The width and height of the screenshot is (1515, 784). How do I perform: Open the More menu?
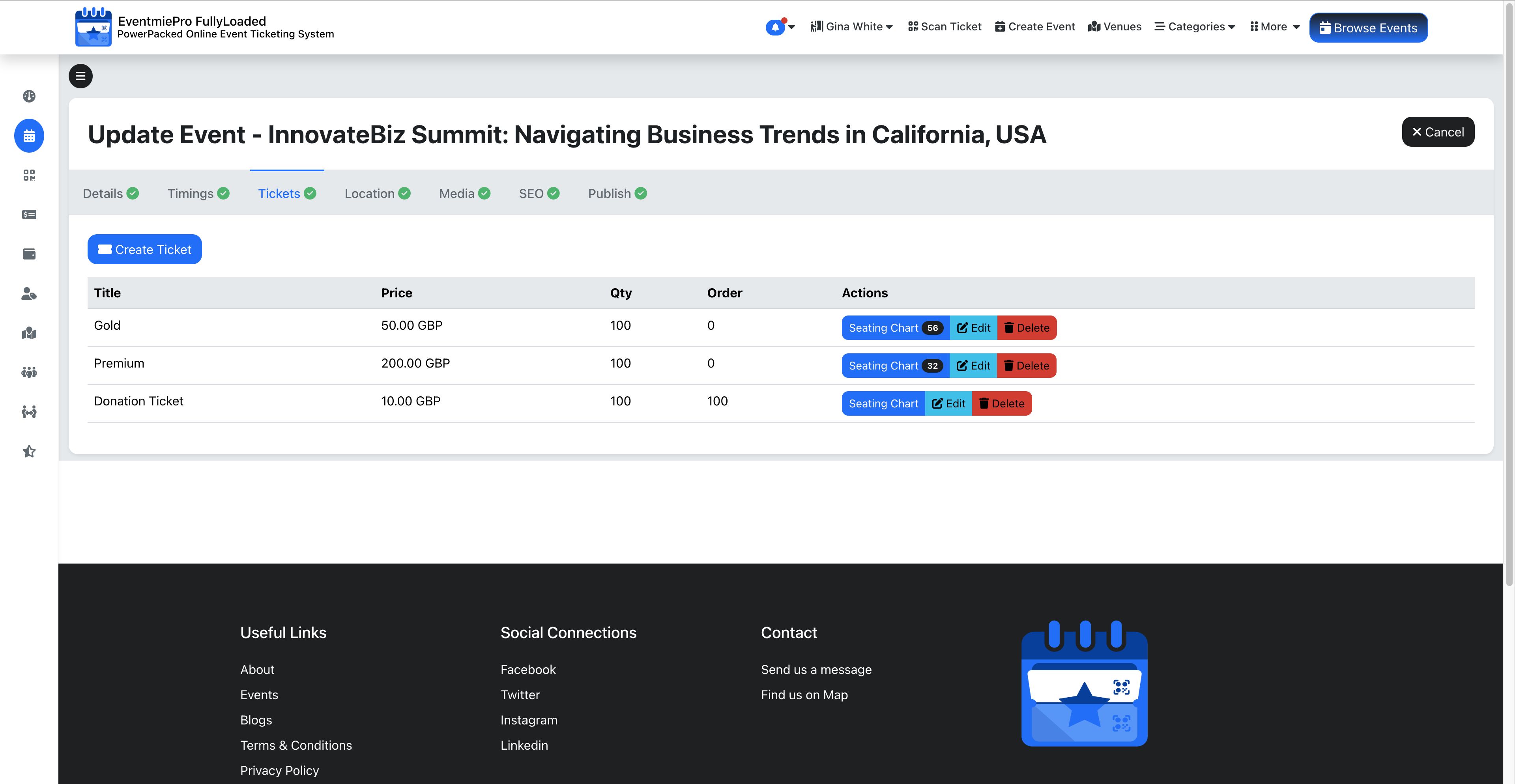click(x=1274, y=27)
